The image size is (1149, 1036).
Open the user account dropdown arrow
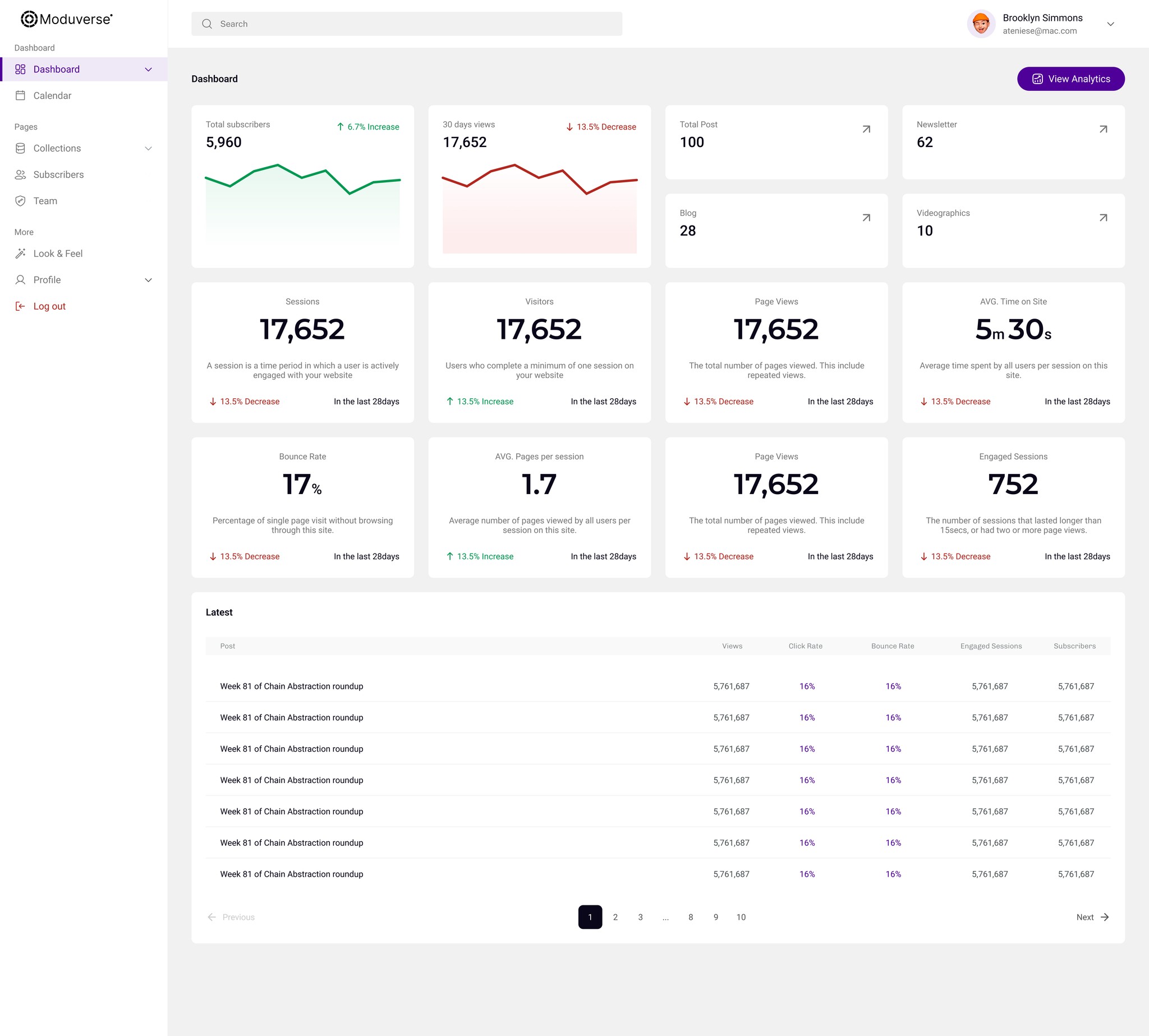coord(1110,24)
